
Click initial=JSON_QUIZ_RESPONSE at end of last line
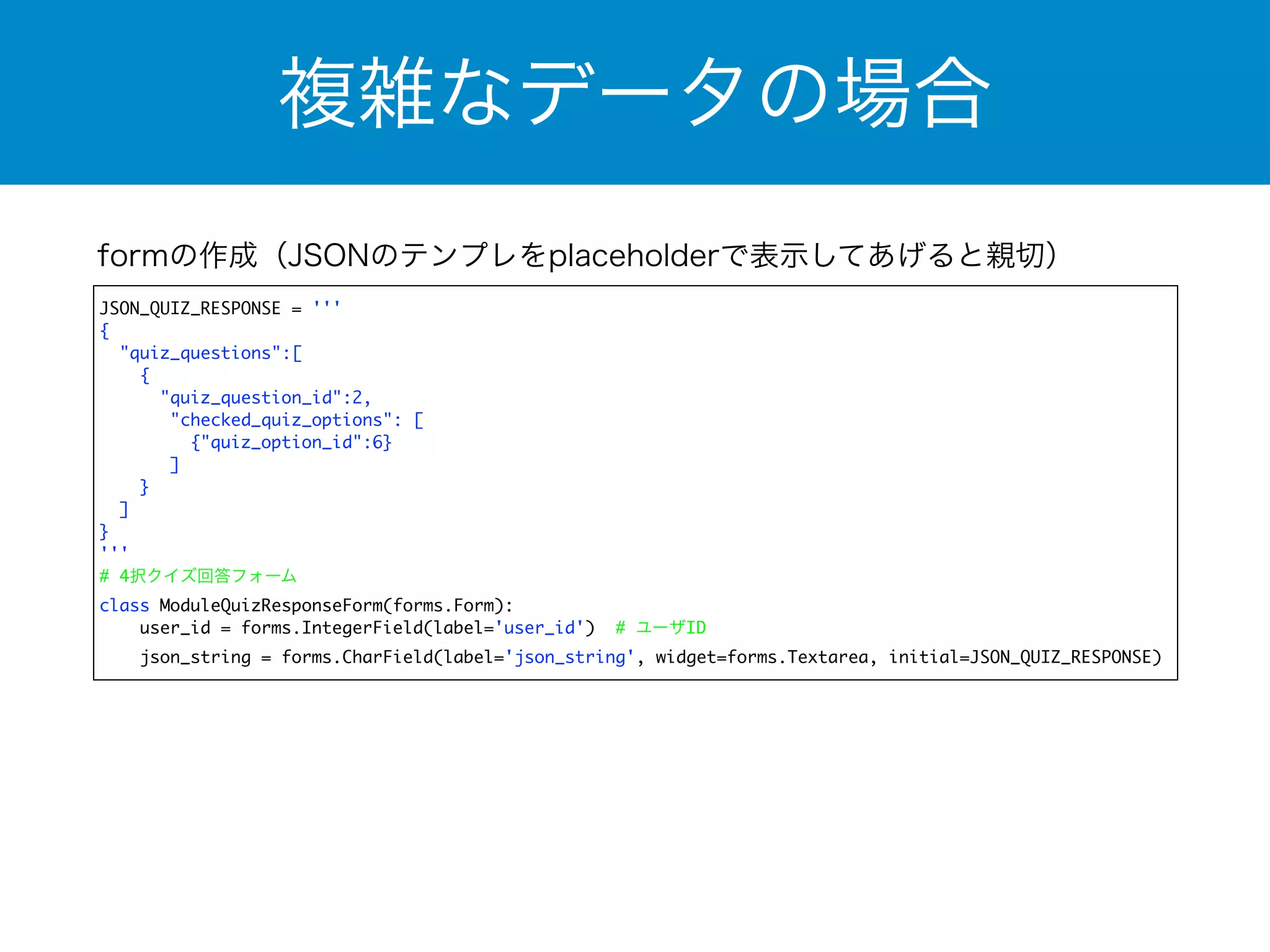pos(1025,657)
